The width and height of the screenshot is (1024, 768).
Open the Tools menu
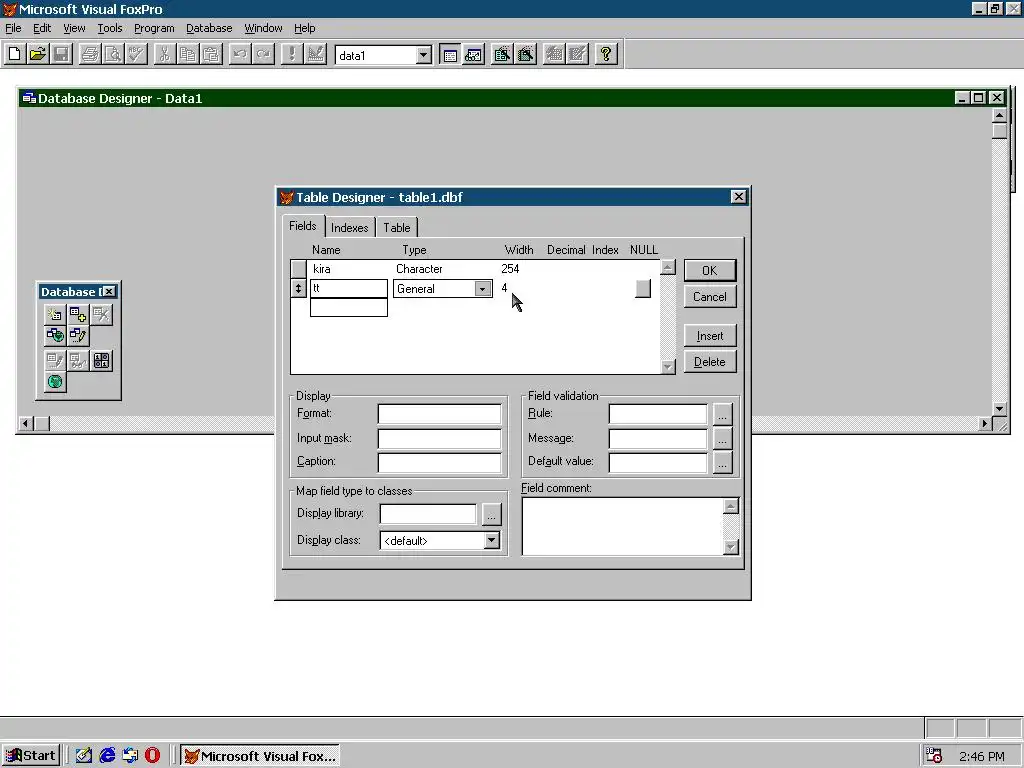110,28
